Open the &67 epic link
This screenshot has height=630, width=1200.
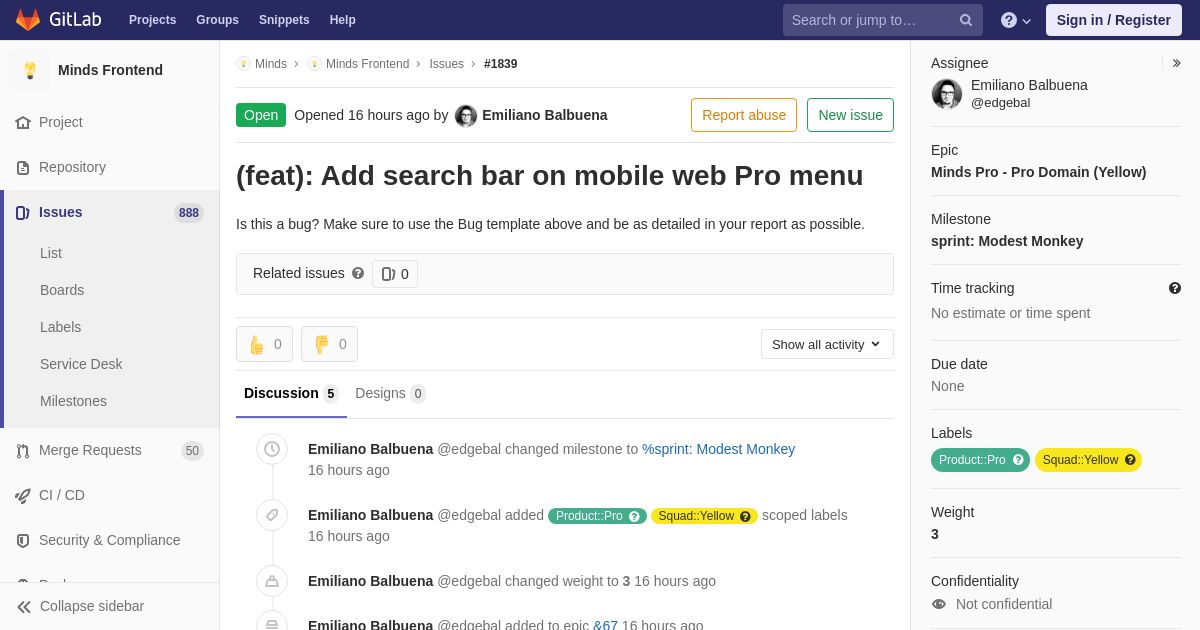pos(605,625)
